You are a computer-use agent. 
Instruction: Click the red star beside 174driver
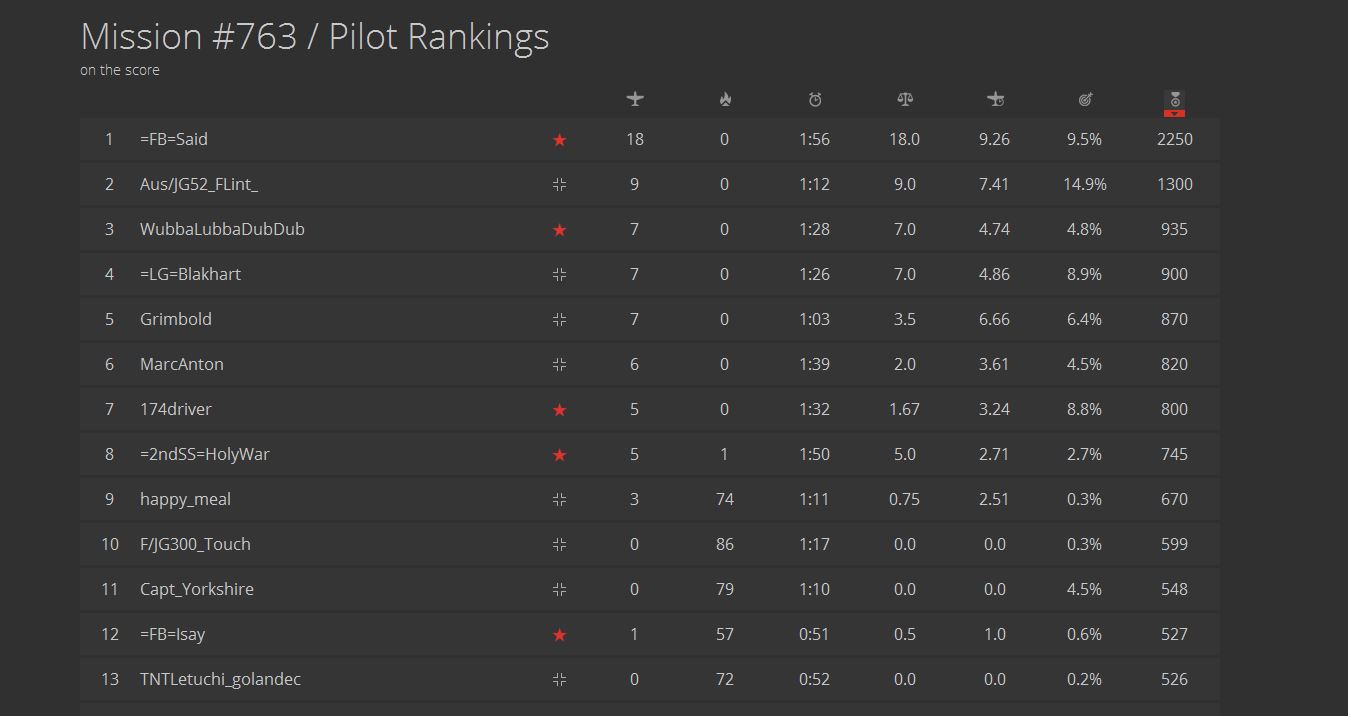point(560,410)
